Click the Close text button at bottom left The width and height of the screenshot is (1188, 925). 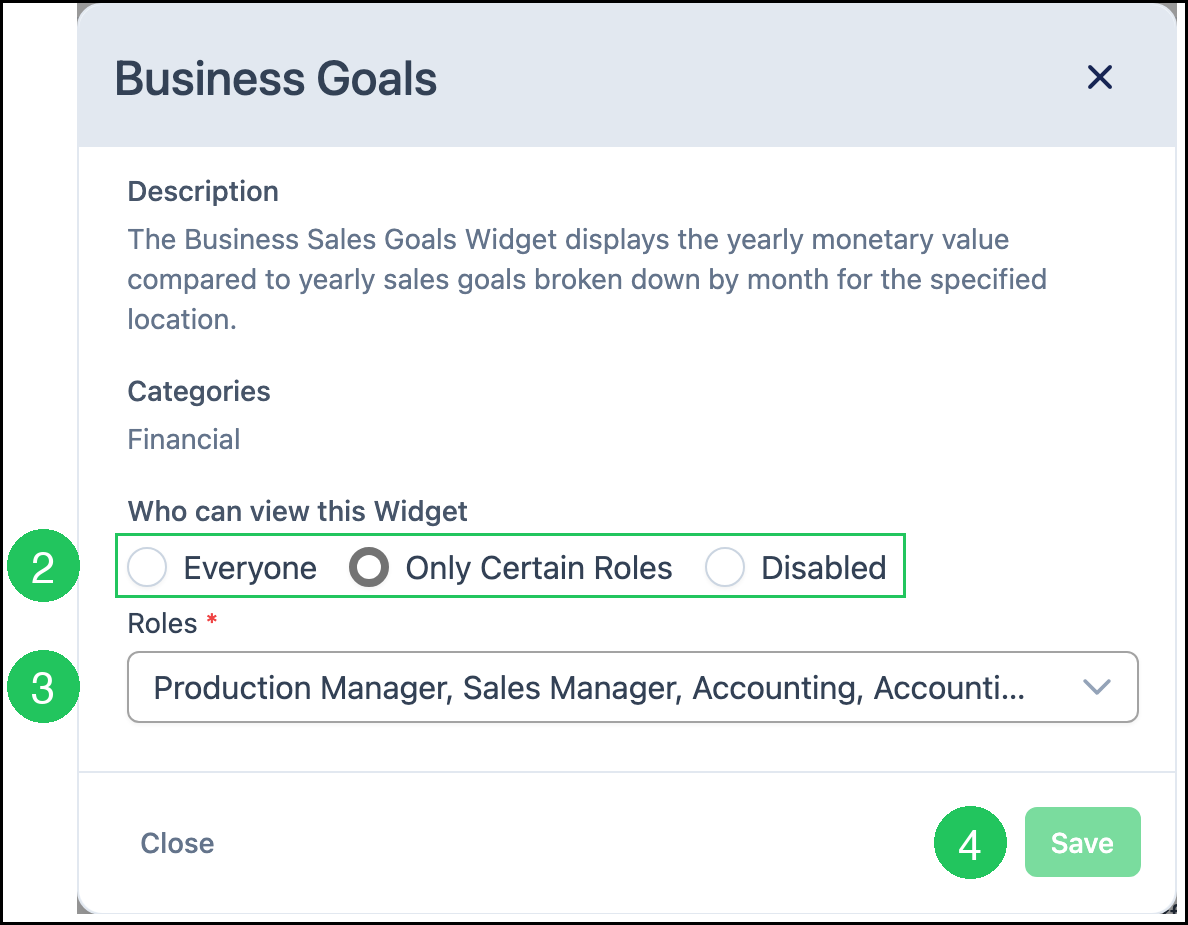[177, 843]
